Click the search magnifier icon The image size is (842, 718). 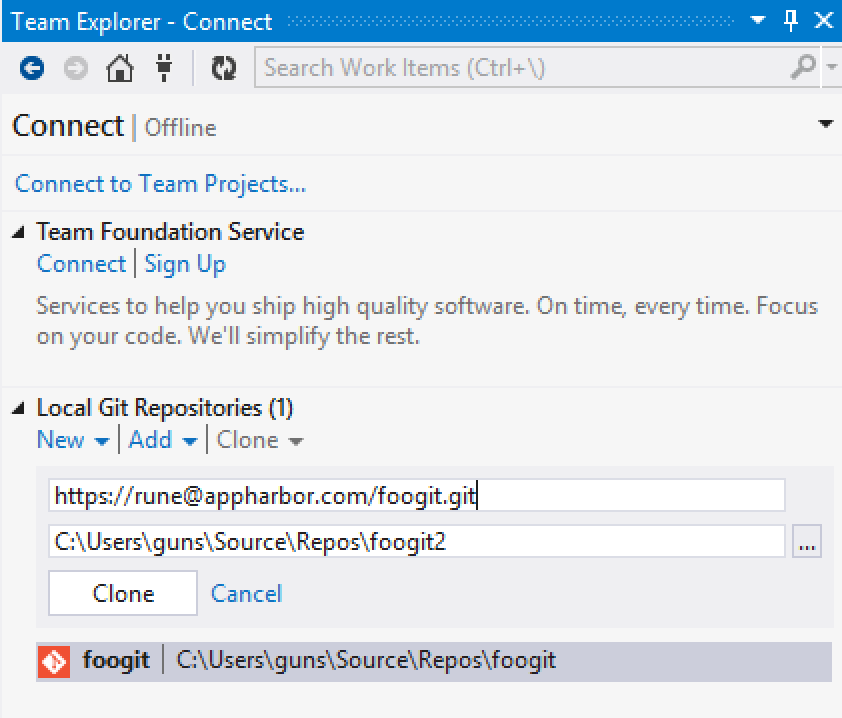(803, 68)
